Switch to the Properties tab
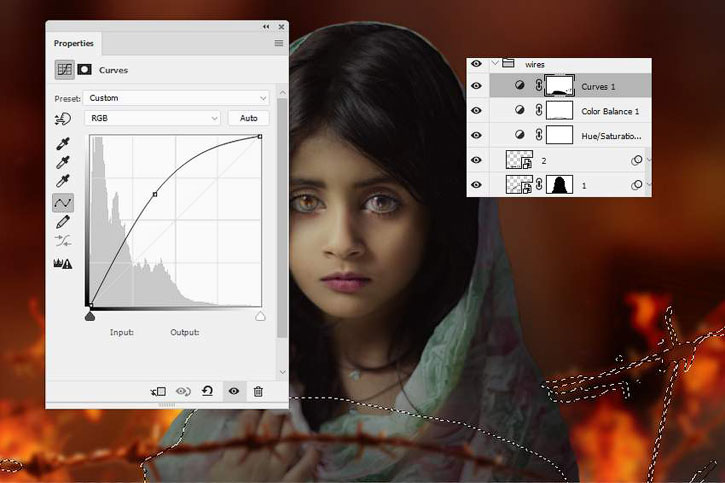Image resolution: width=725 pixels, height=483 pixels. [x=74, y=43]
